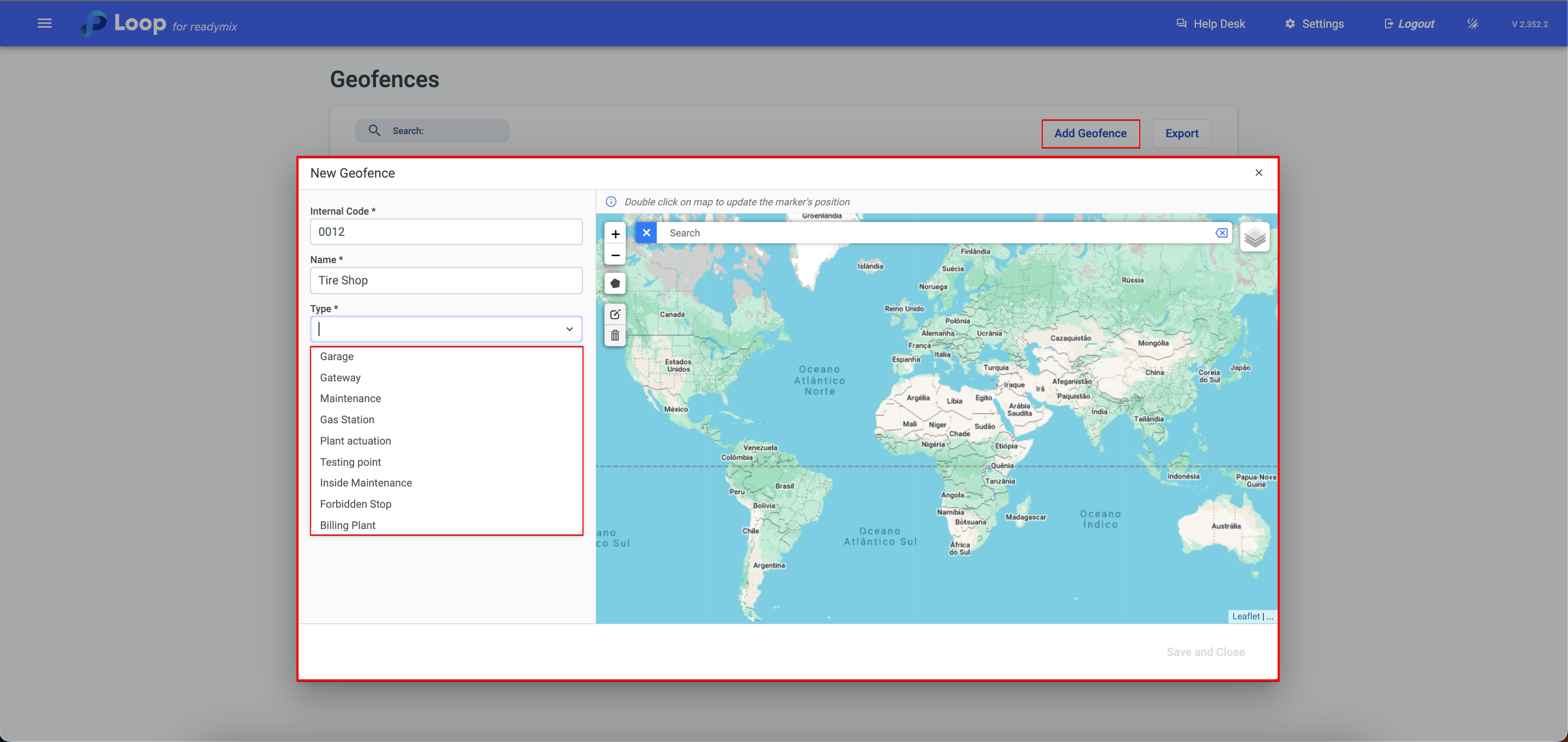Screen dimensions: 1568x742
Task: Open Settings in the top bar
Action: pos(1314,24)
